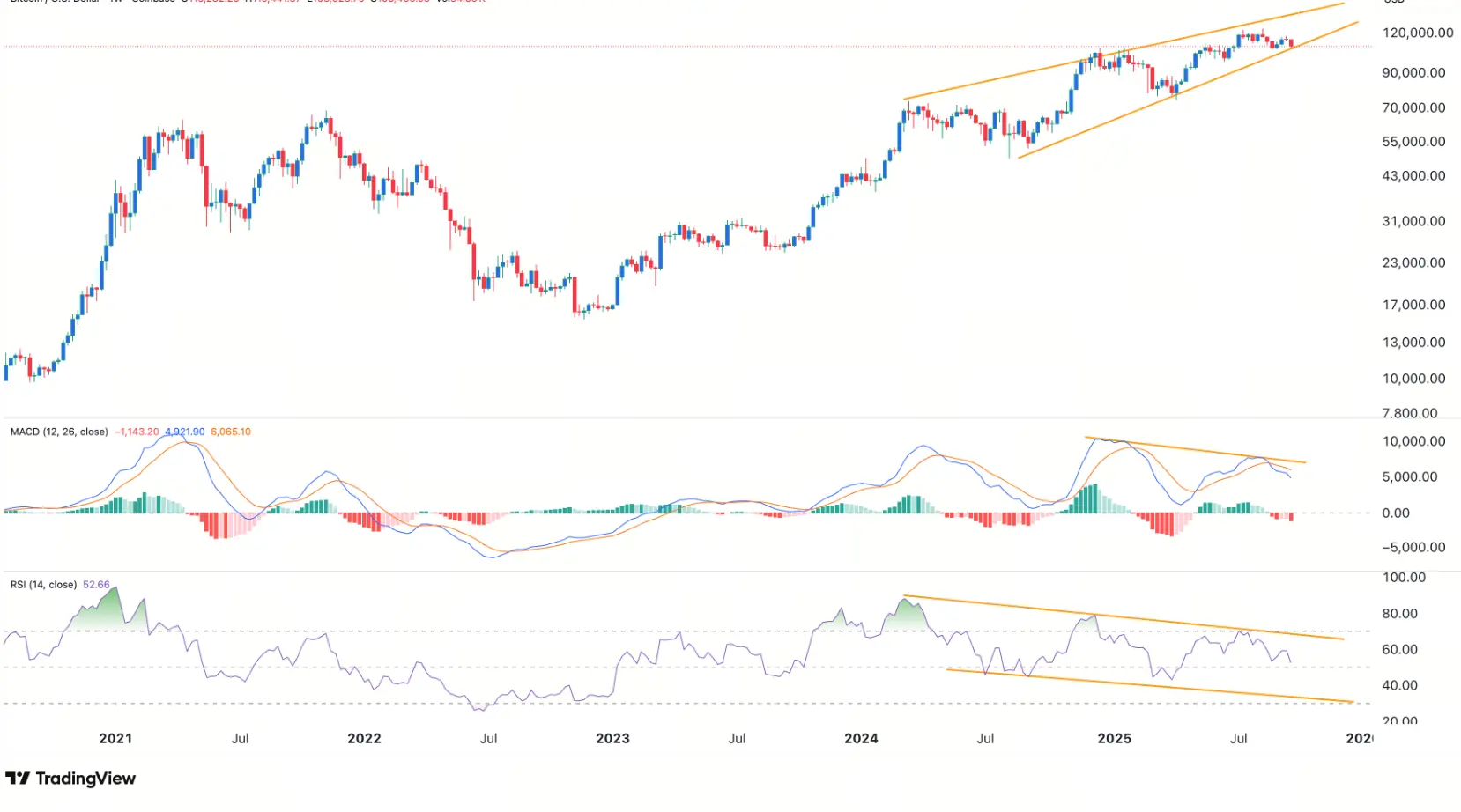Click the −5,000.00 MACD axis label
1461x812 pixels.
coord(1413,547)
